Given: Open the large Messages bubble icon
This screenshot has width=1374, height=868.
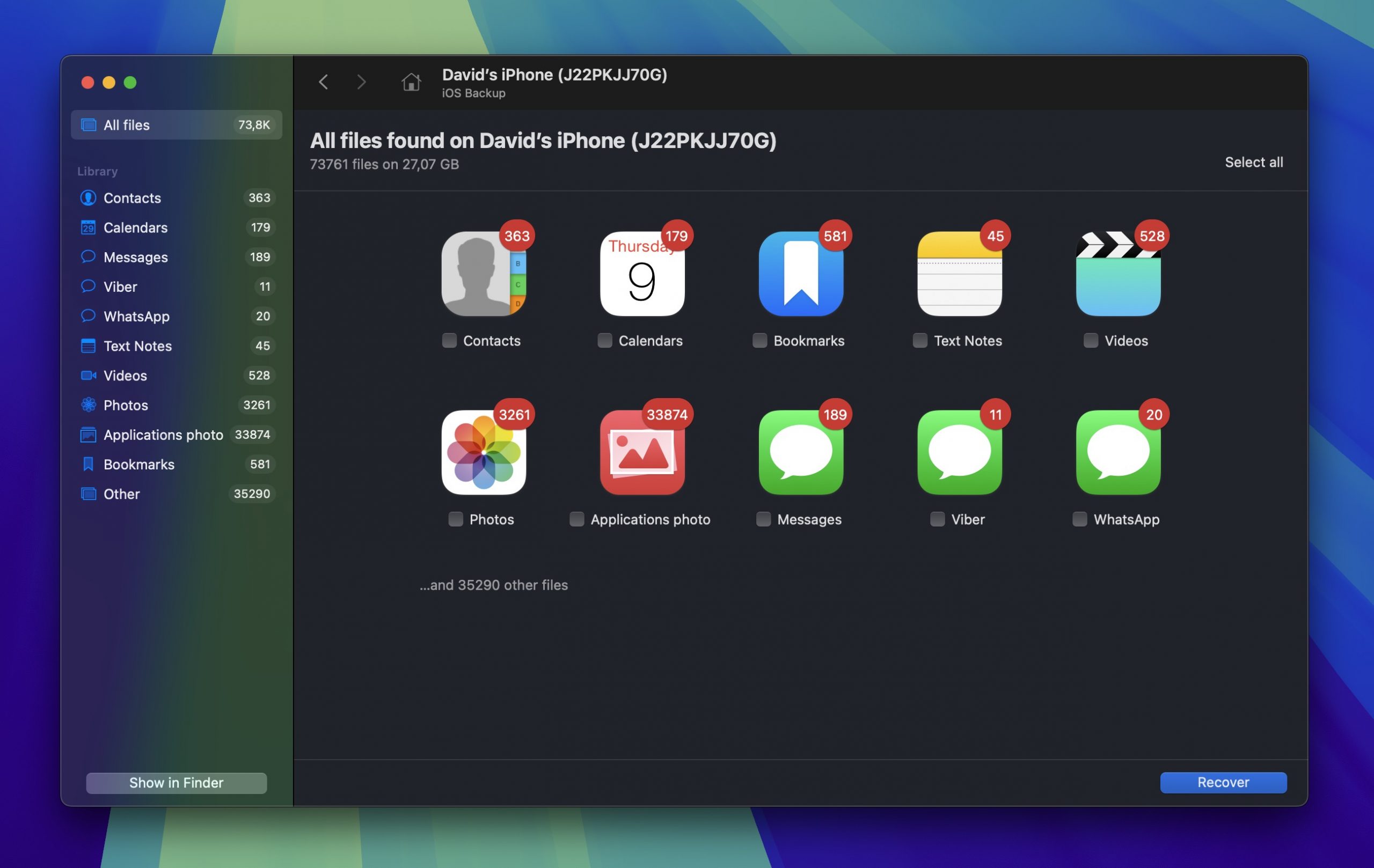Looking at the screenshot, I should [x=801, y=452].
